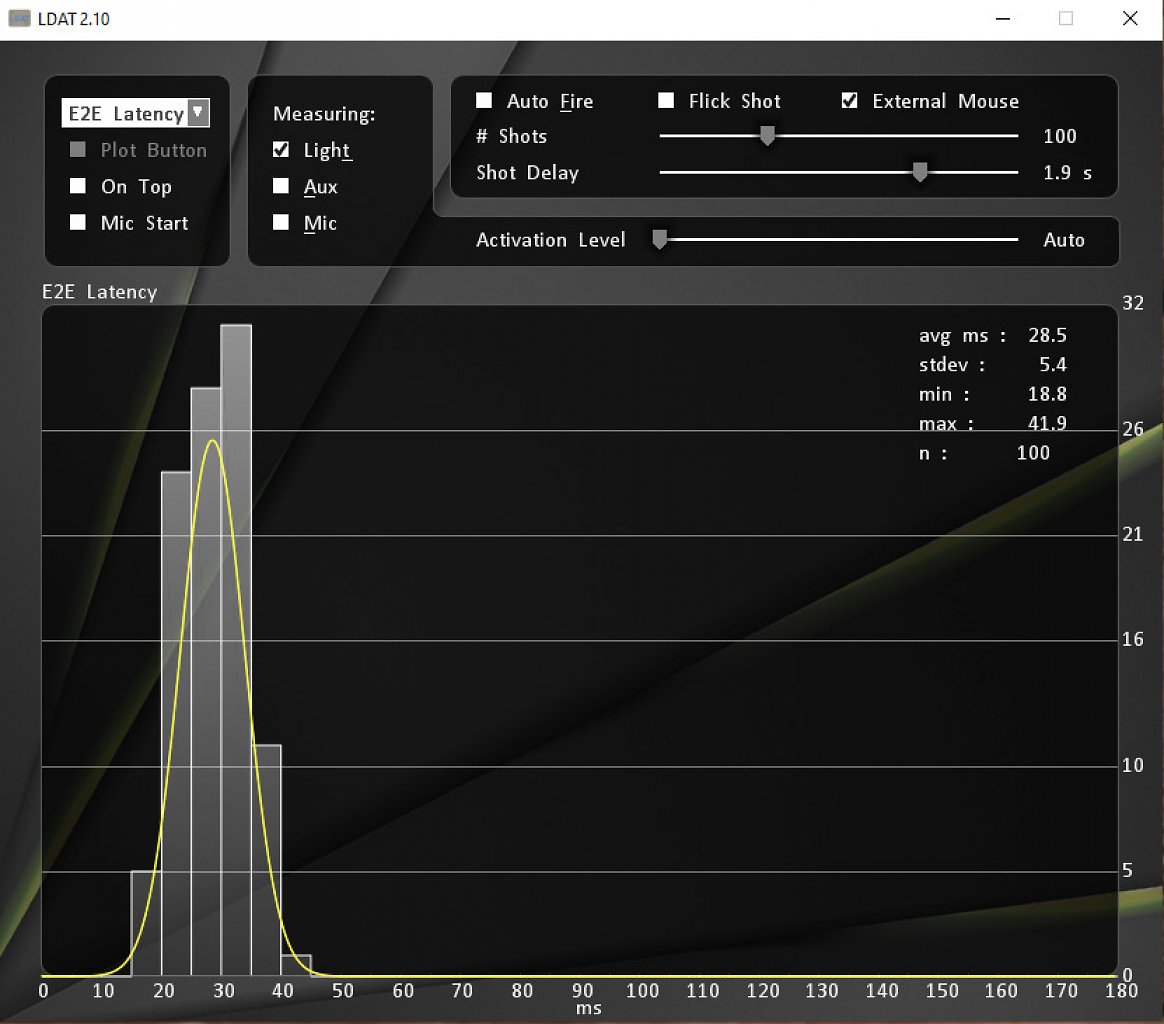Enable the On Top checkbox
The width and height of the screenshot is (1164, 1024).
coord(78,186)
